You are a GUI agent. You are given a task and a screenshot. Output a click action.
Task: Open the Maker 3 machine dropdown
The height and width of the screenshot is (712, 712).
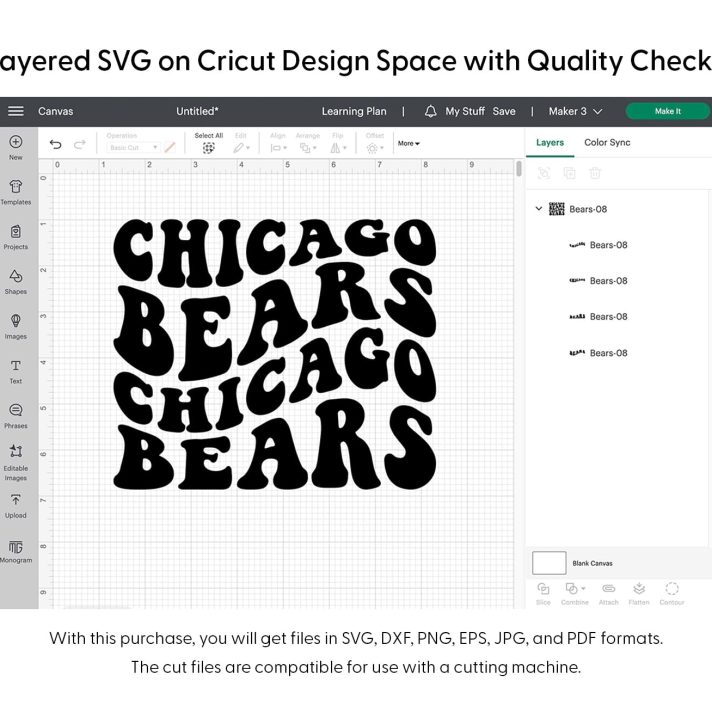click(x=575, y=111)
